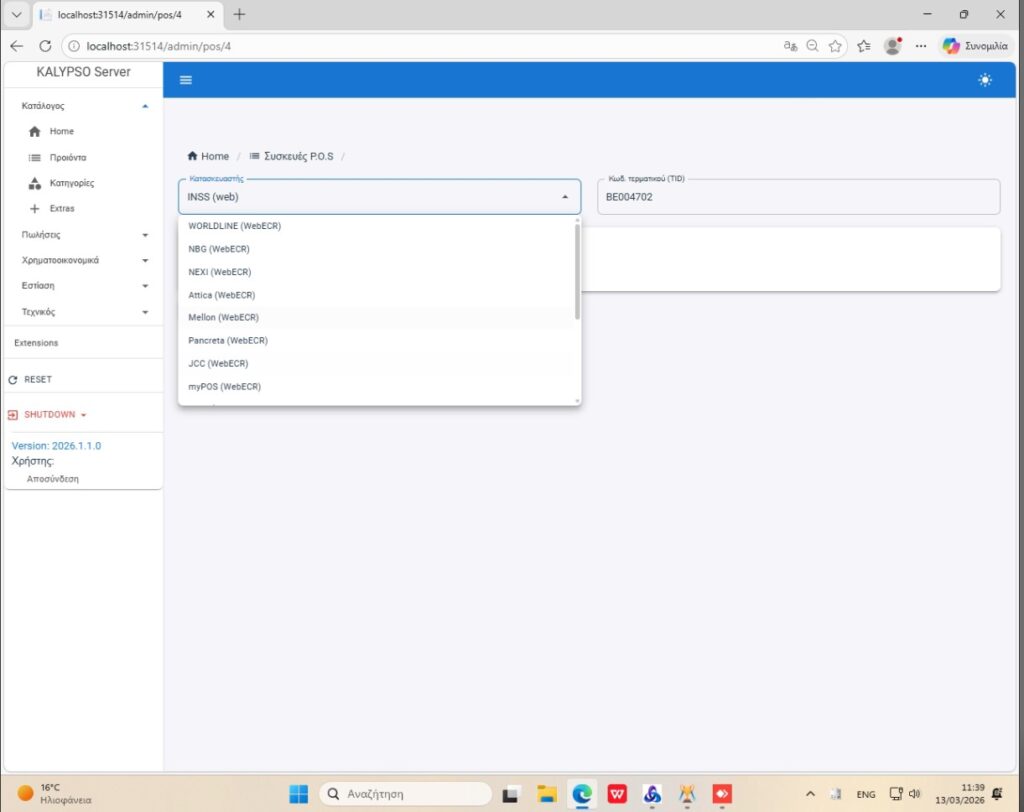Select WORLDLINE (WebECR) from the list

pyautogui.click(x=235, y=226)
